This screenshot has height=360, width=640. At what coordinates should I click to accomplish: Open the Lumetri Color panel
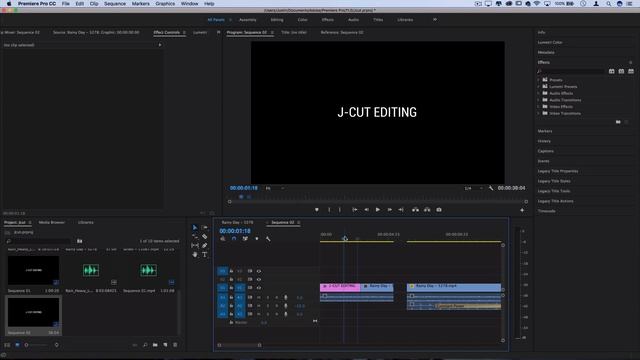click(550, 42)
